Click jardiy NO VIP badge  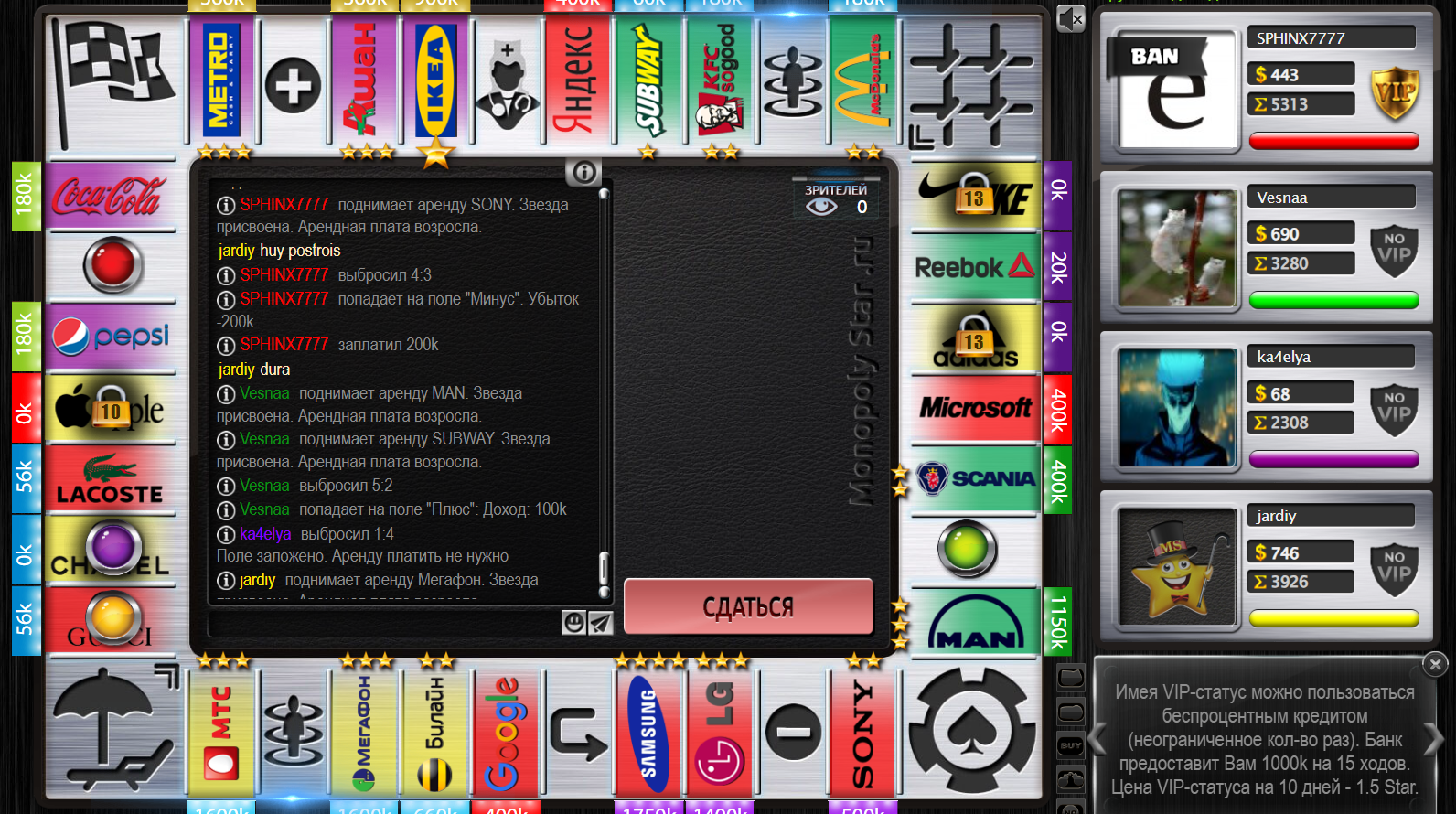click(x=1395, y=568)
